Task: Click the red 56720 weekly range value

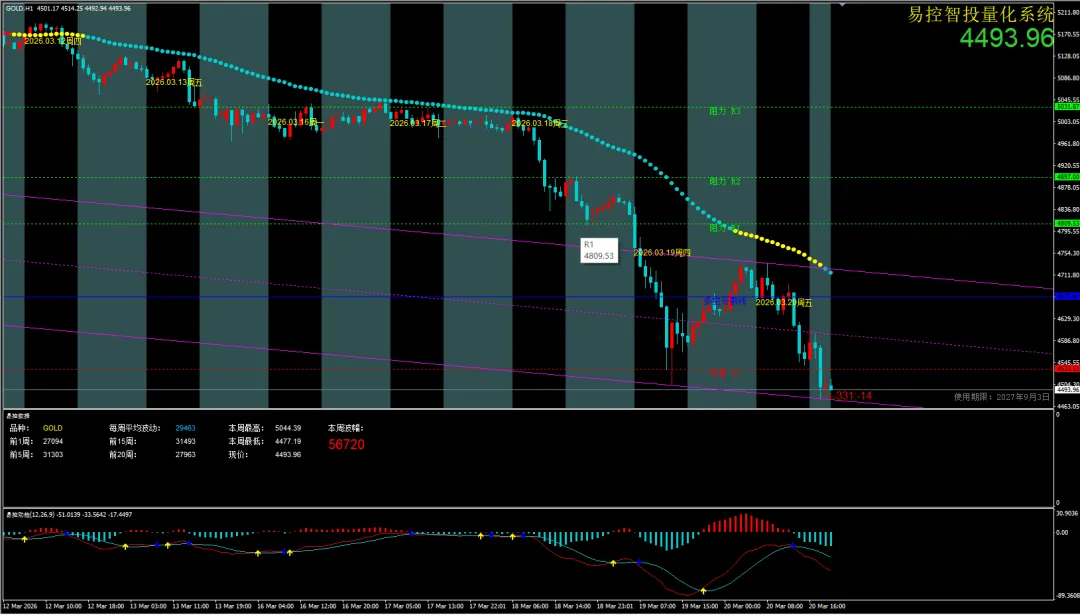Action: click(346, 445)
